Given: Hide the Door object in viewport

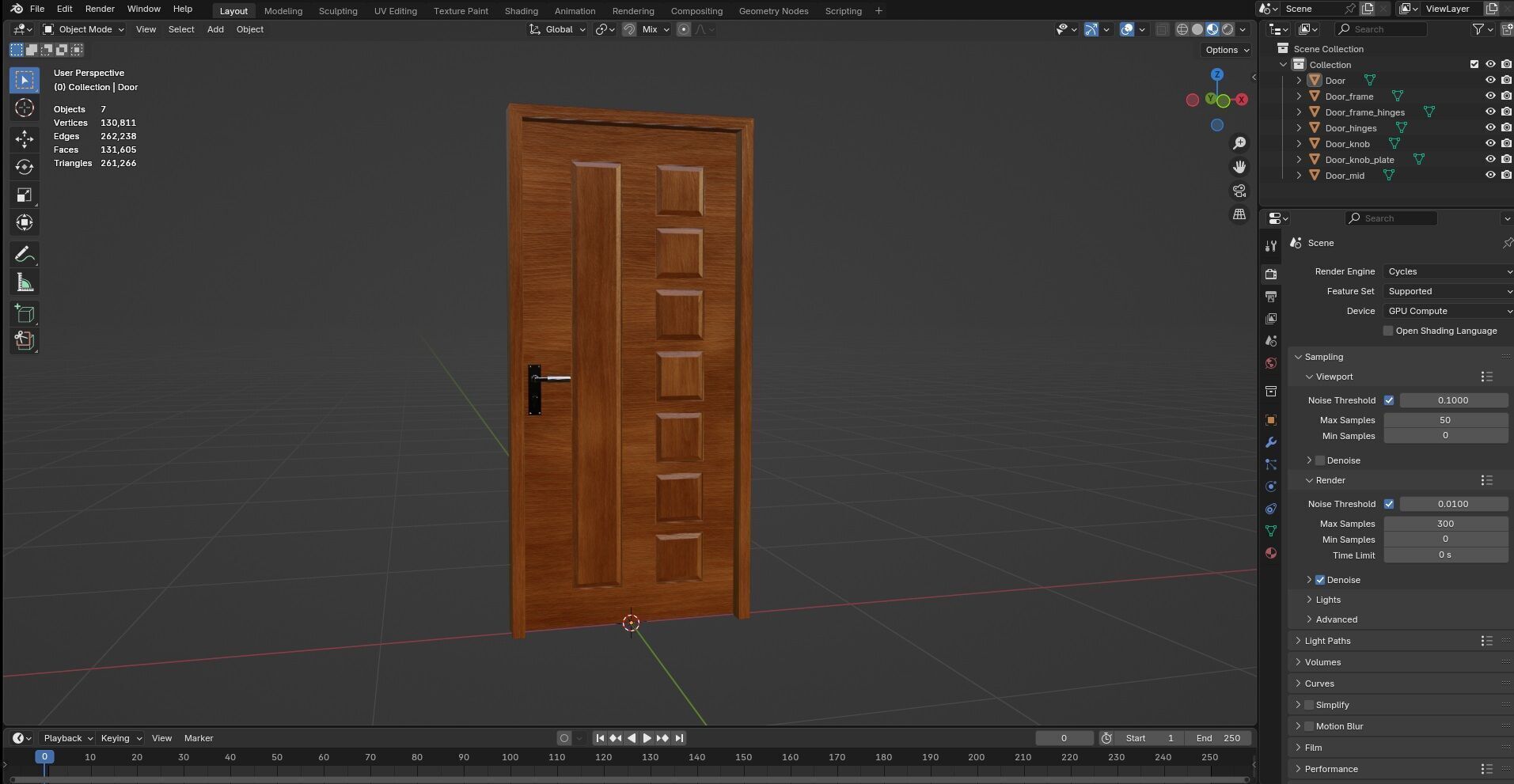Looking at the screenshot, I should point(1490,80).
